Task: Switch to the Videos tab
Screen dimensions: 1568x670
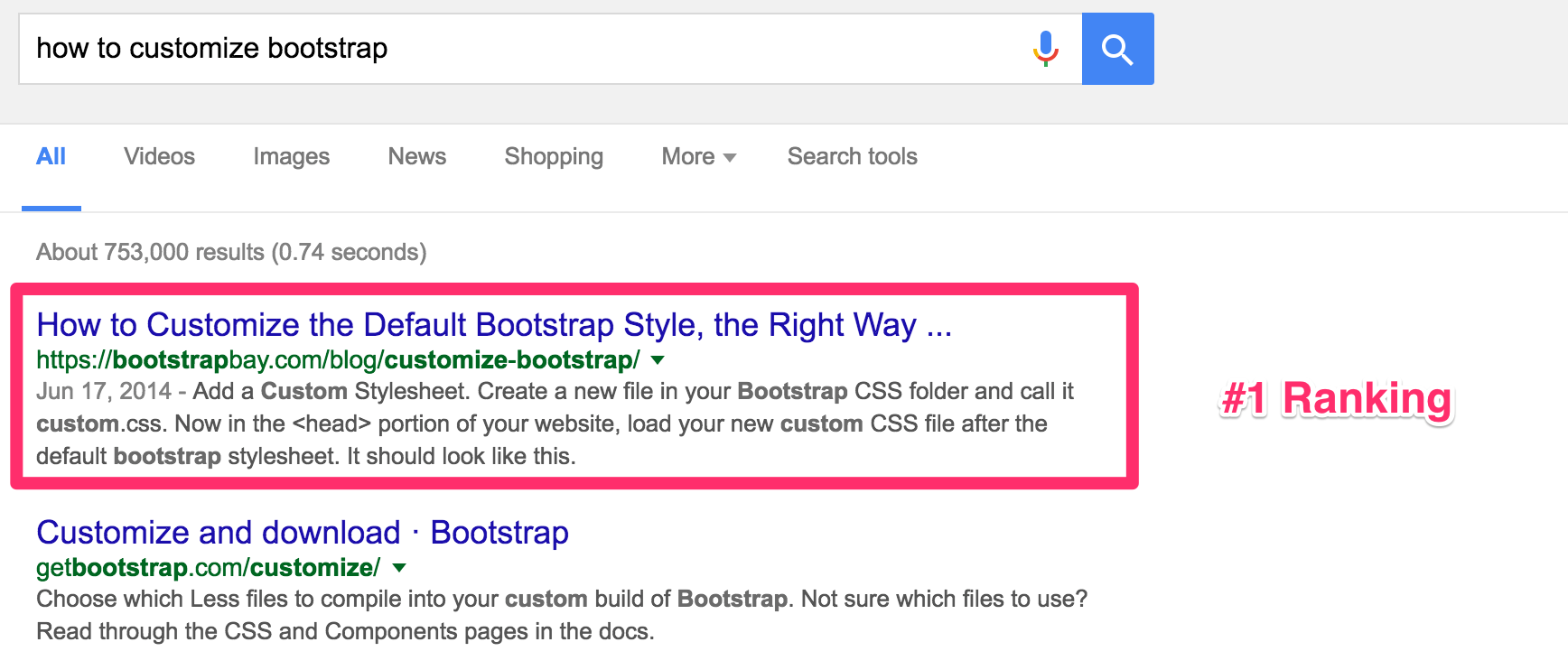Action: (x=160, y=157)
